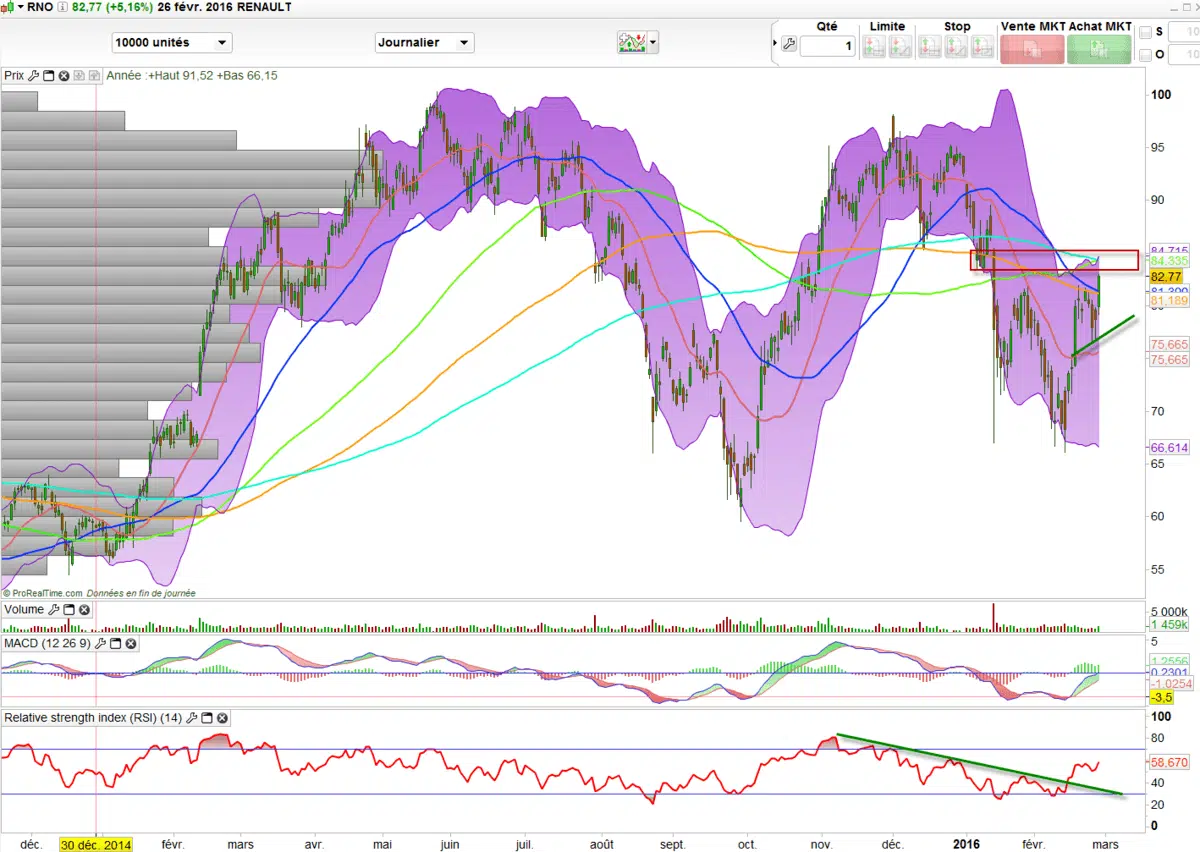This screenshot has height=852, width=1200.
Task: Click the third Stop order icon
Action: click(x=982, y=46)
